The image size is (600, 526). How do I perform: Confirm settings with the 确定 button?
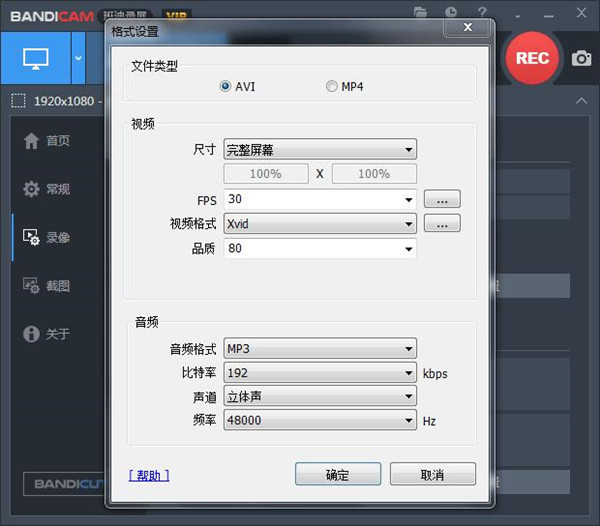click(338, 474)
